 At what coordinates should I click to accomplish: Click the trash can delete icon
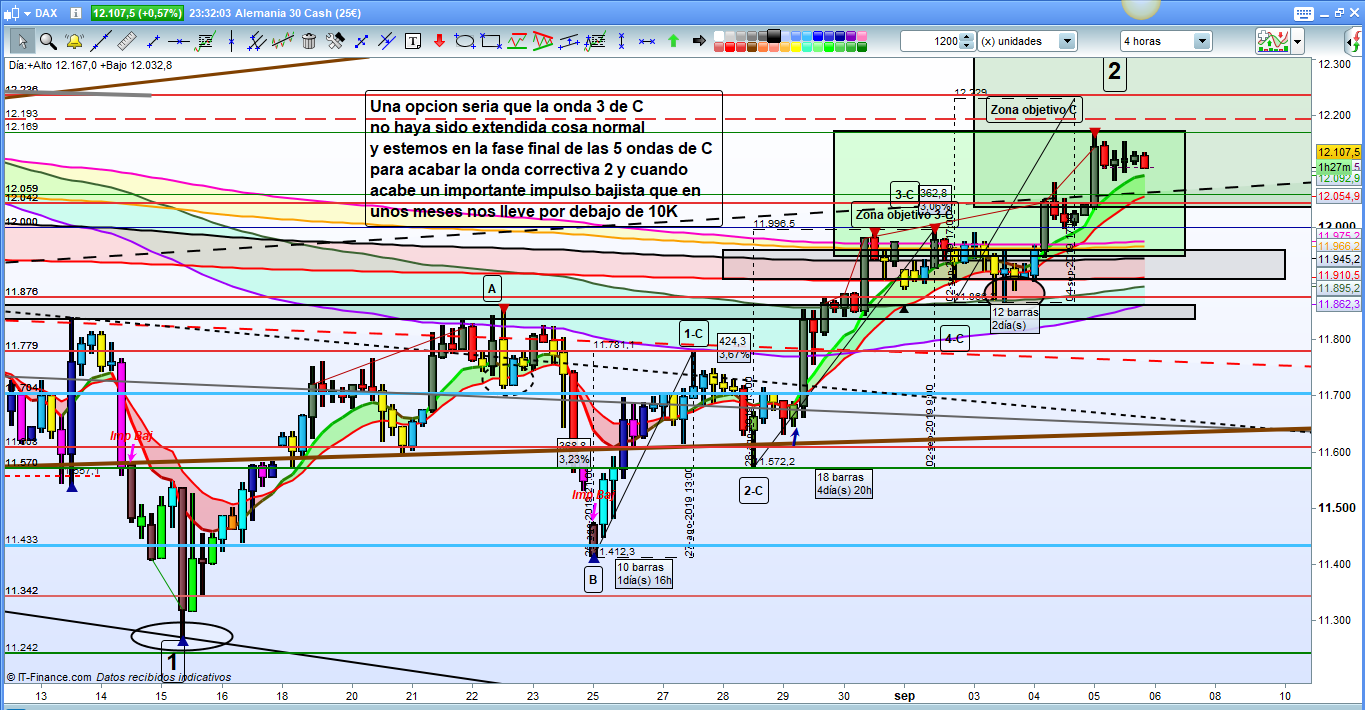coord(309,41)
